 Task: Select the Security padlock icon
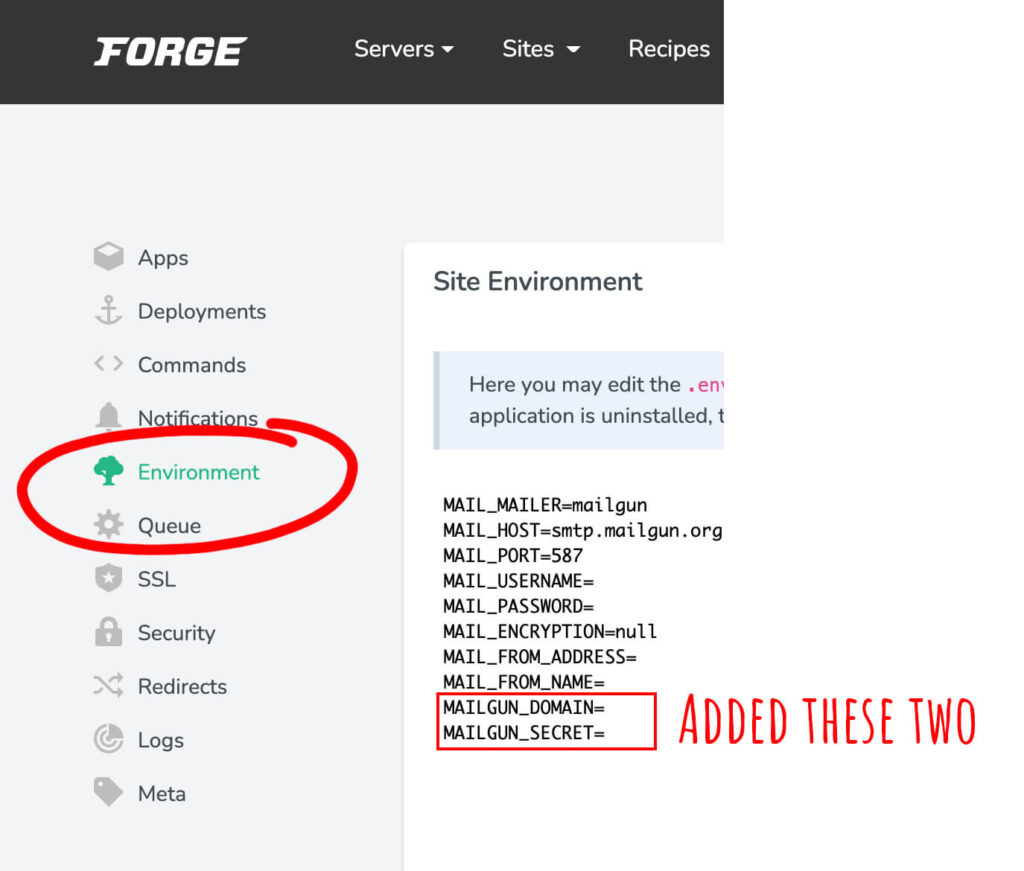click(x=108, y=632)
